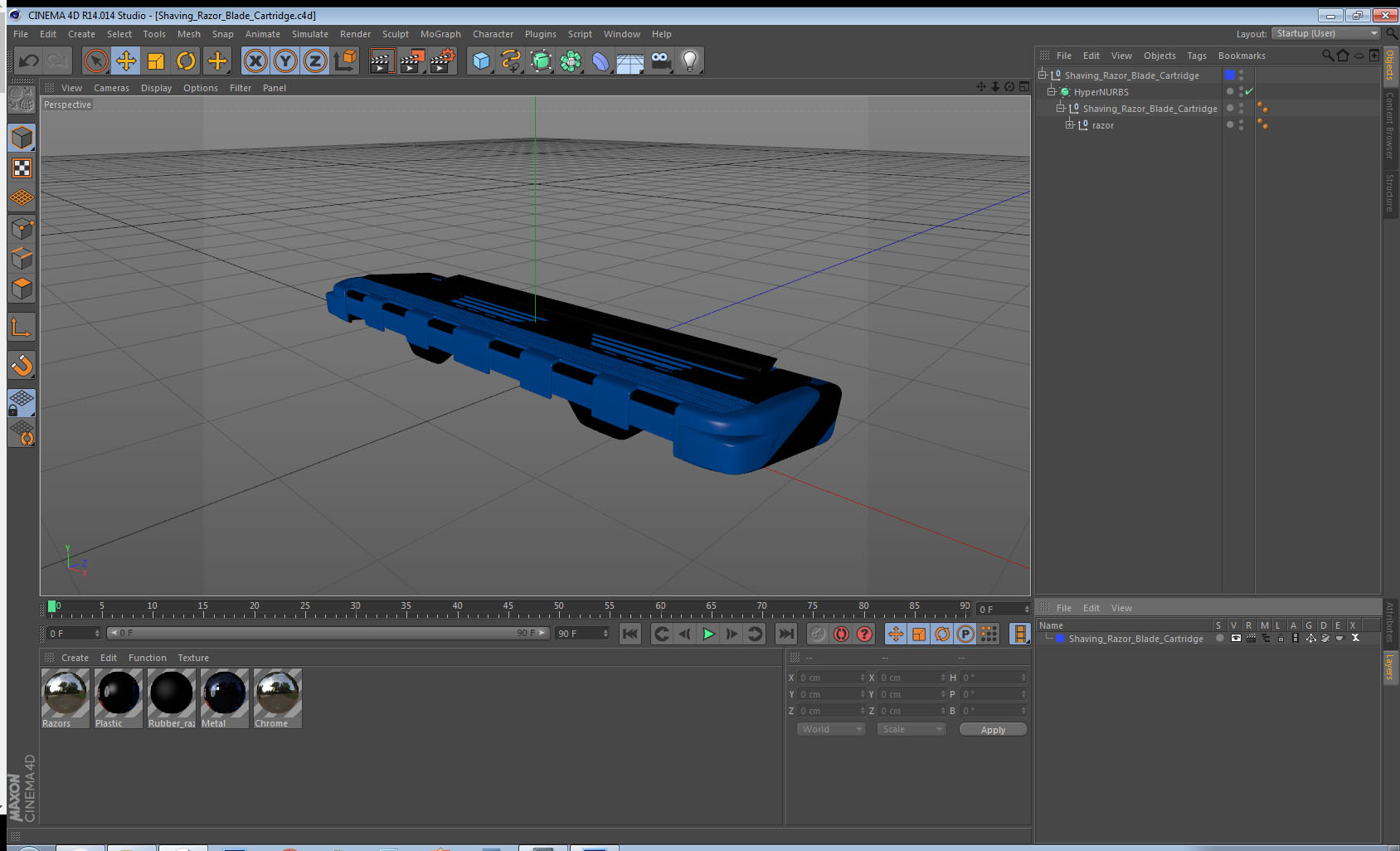Screen dimensions: 1400x851
Task: Record active objects keyframe
Action: (818, 634)
